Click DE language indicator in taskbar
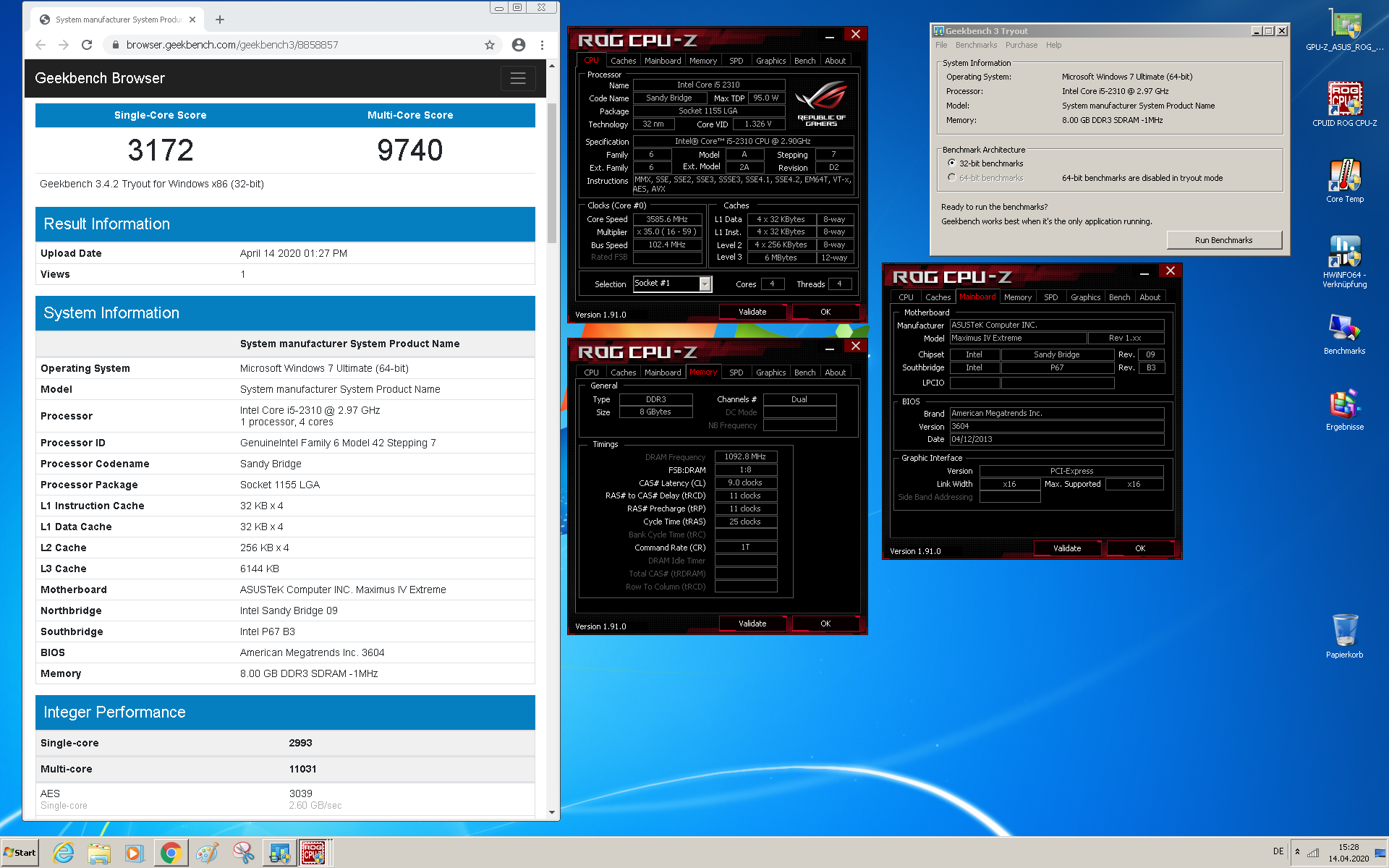Image resolution: width=1389 pixels, height=868 pixels. 1278,851
